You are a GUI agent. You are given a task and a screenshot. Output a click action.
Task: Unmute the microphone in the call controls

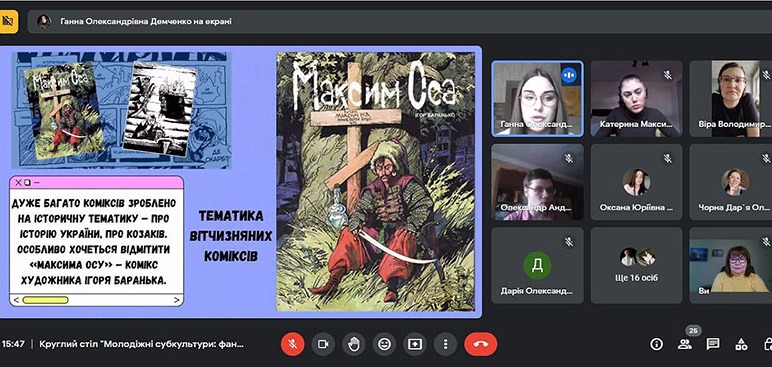tap(292, 344)
